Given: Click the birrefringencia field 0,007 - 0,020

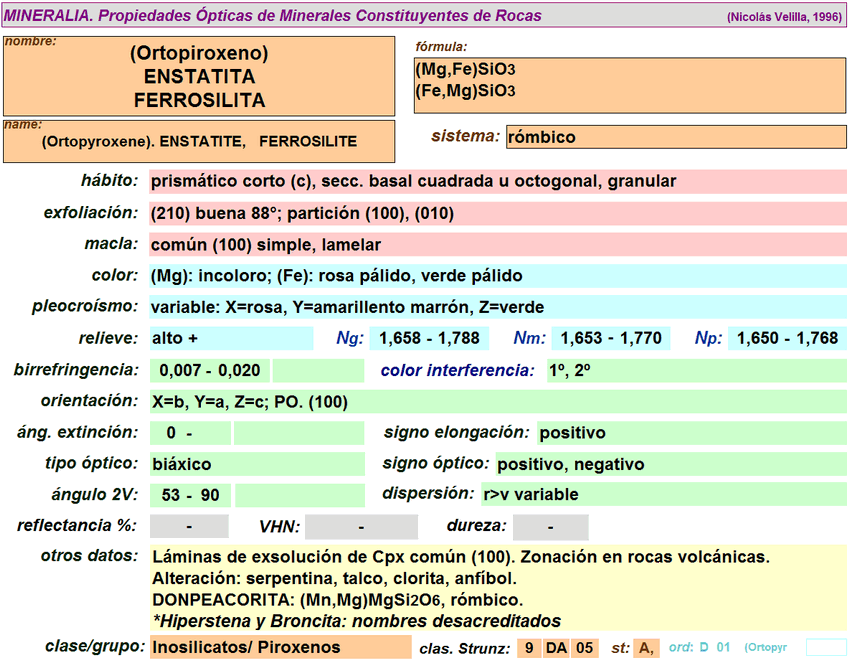Looking at the screenshot, I should coord(209,371).
